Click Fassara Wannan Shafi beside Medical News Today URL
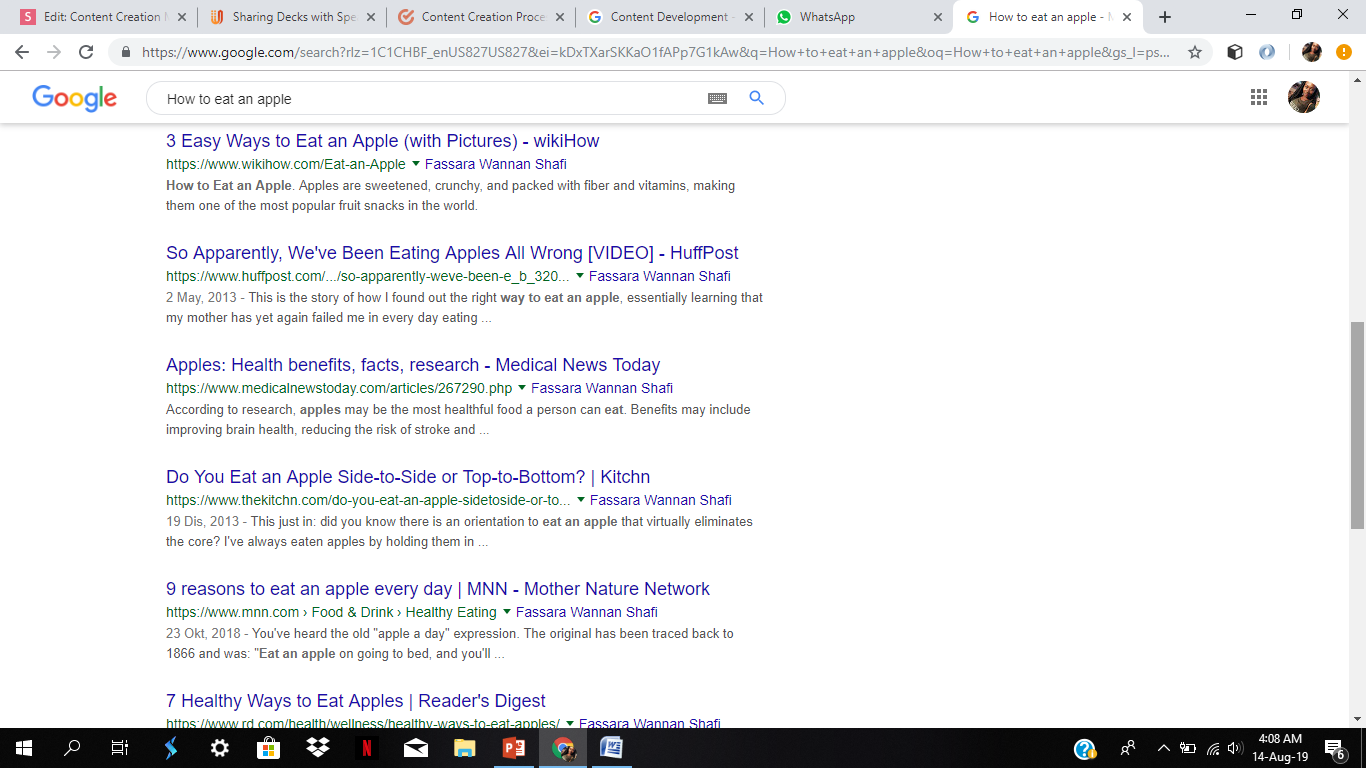 tap(602, 388)
